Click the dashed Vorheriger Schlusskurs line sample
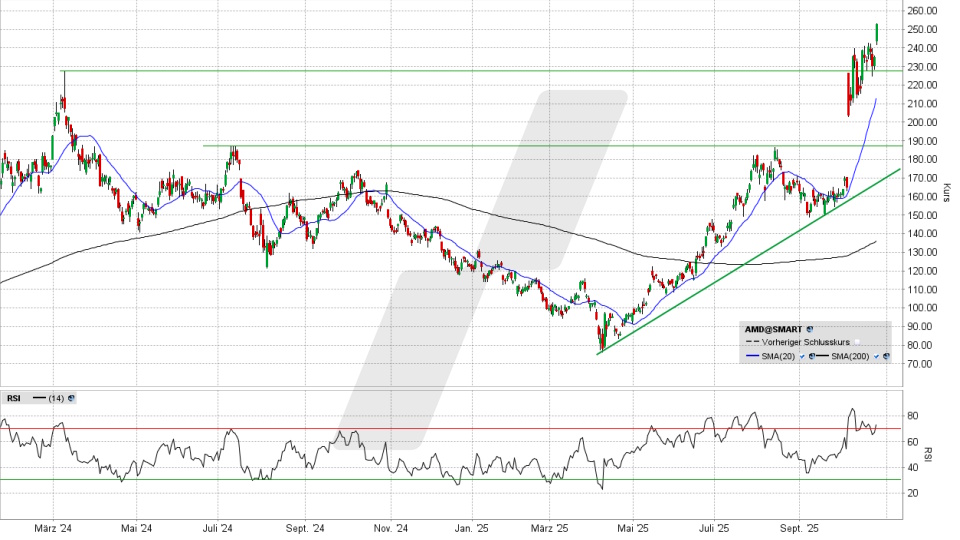Image resolution: width=960 pixels, height=540 pixels. (x=751, y=342)
